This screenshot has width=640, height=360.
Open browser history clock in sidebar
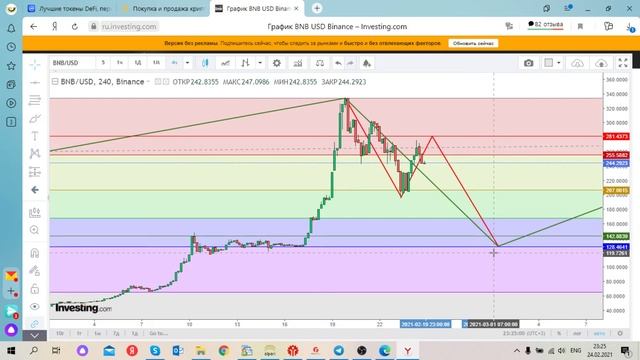click(x=11, y=47)
